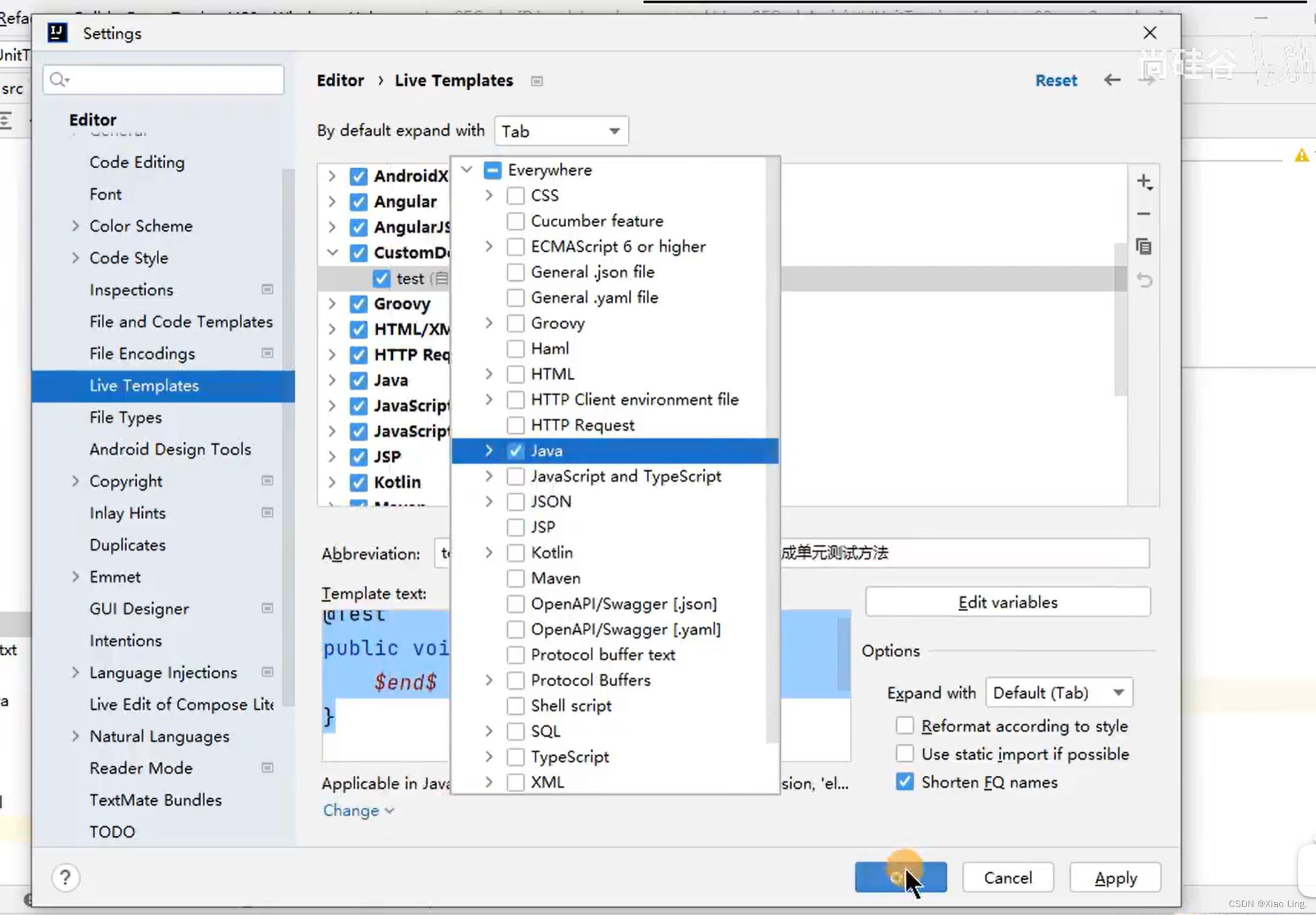Open the TODO settings page
The image size is (1316, 915).
112,831
